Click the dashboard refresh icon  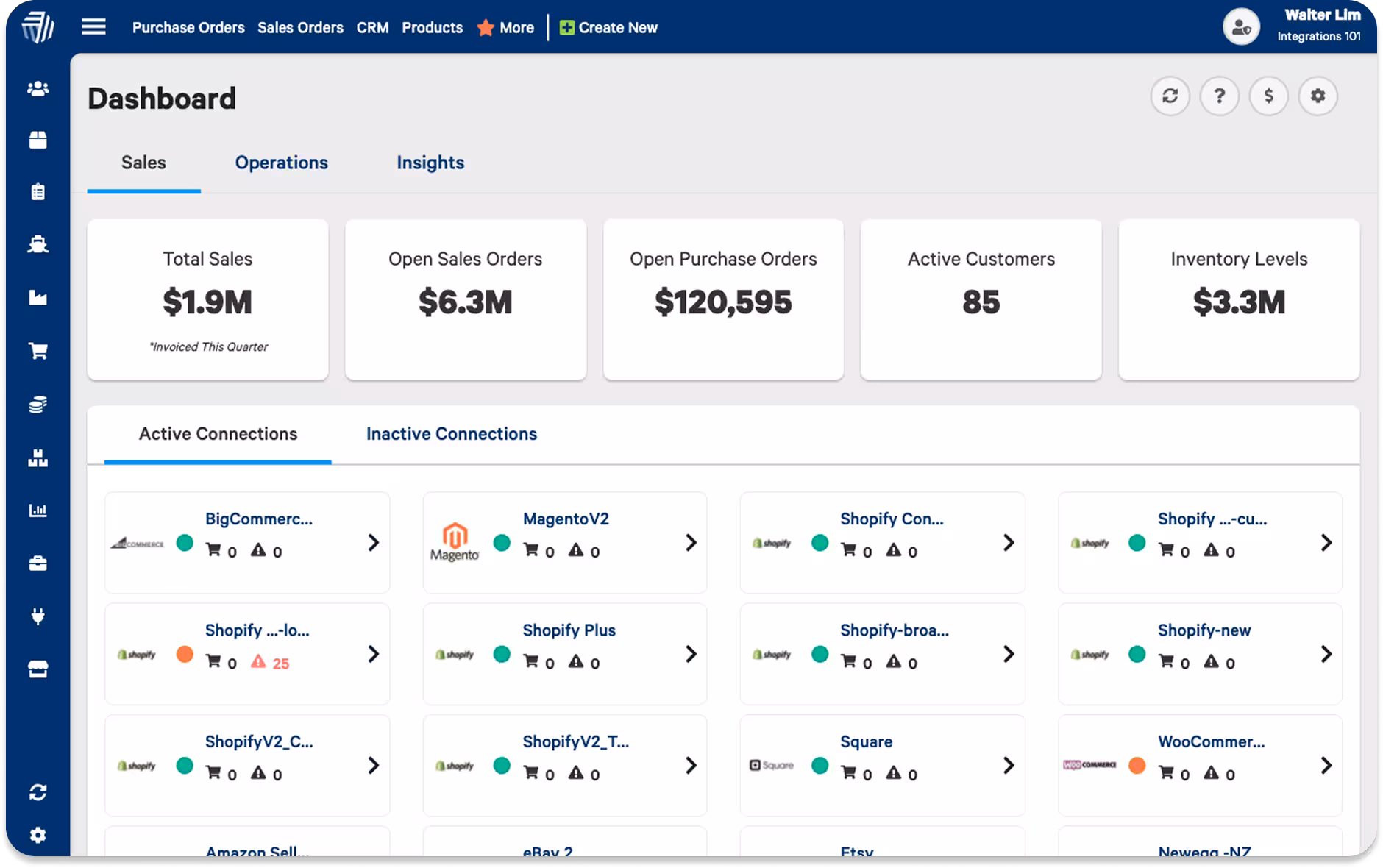[x=1170, y=96]
